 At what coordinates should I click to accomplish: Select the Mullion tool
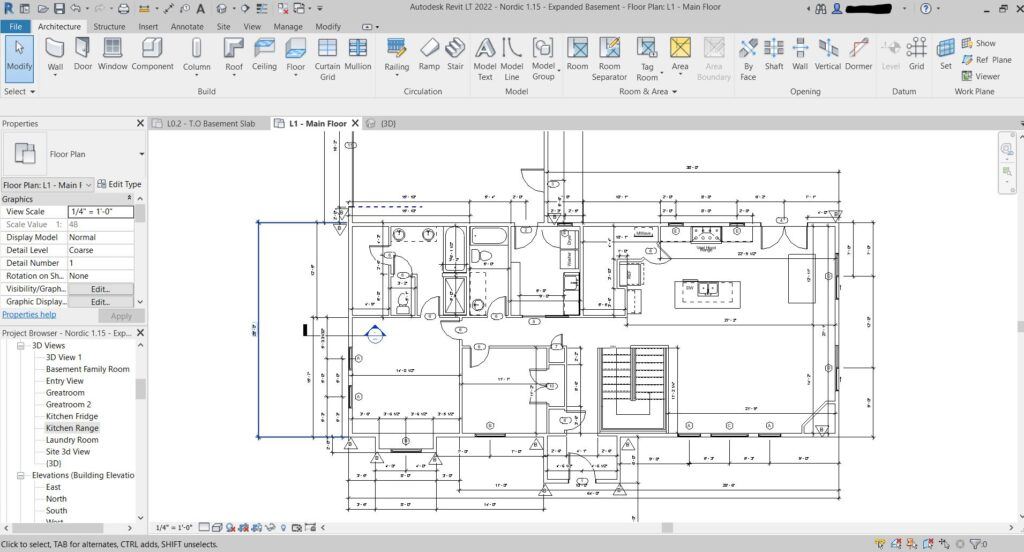(x=358, y=54)
